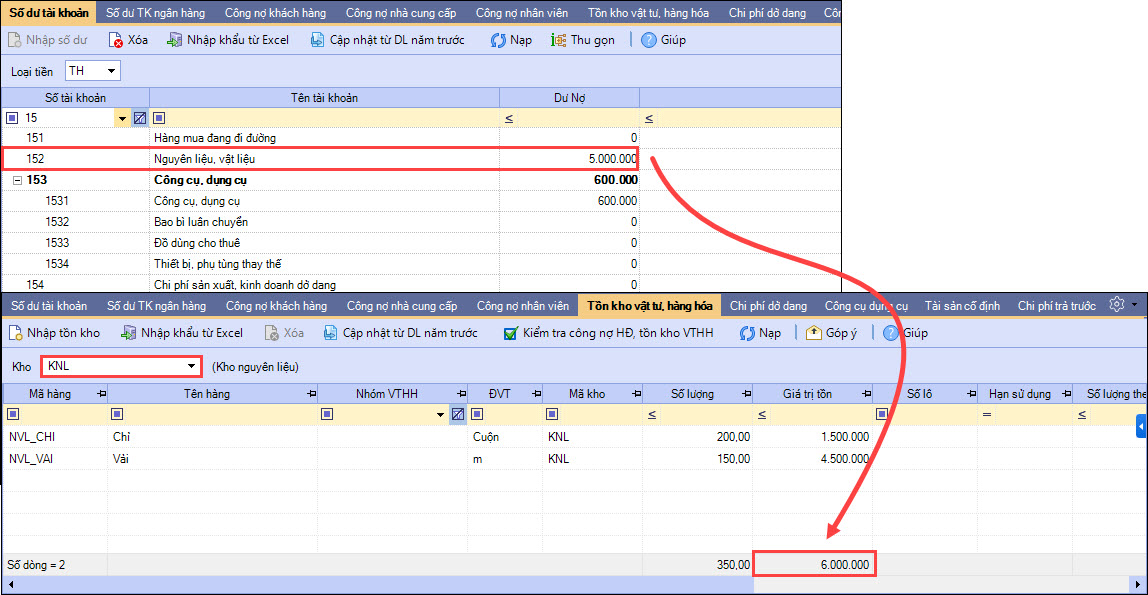
Task: Click Nhập khẩu từ Excel in top toolbar
Action: click(229, 40)
